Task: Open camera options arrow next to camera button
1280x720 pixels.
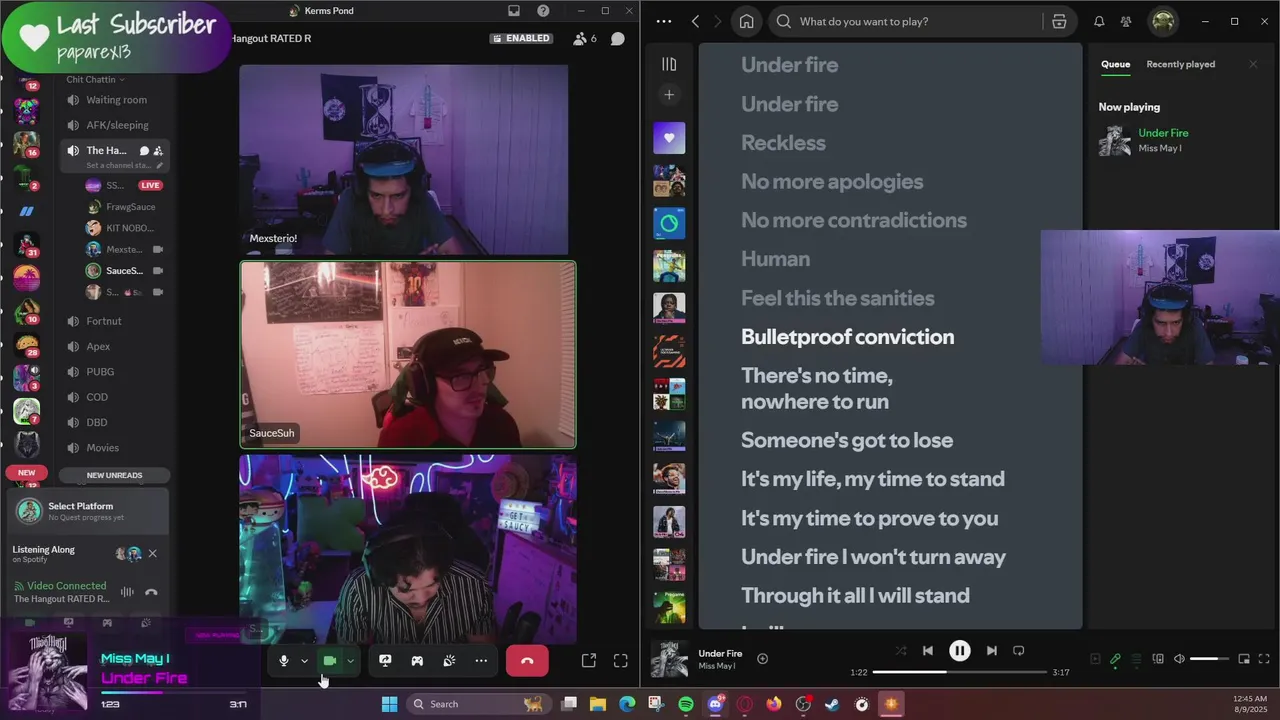Action: tap(350, 661)
